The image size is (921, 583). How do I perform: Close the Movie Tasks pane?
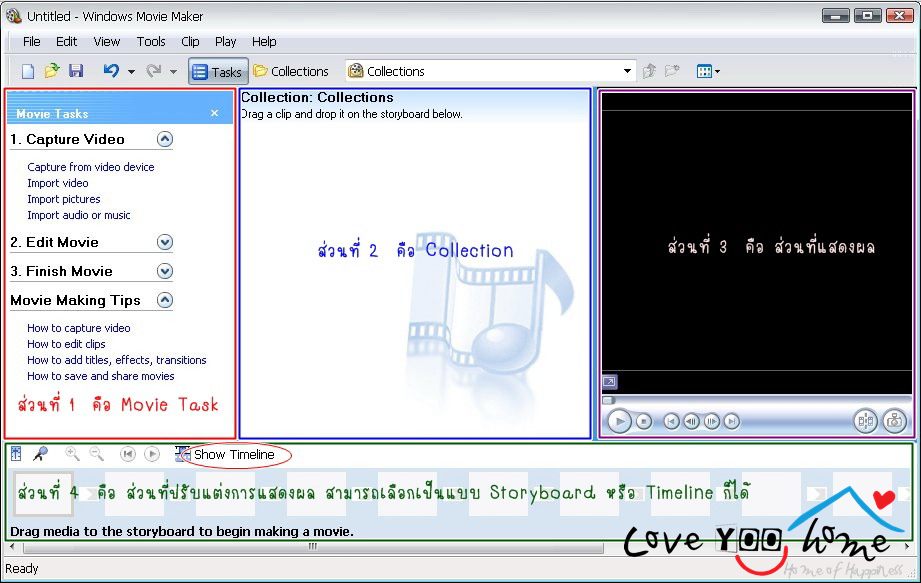[214, 113]
